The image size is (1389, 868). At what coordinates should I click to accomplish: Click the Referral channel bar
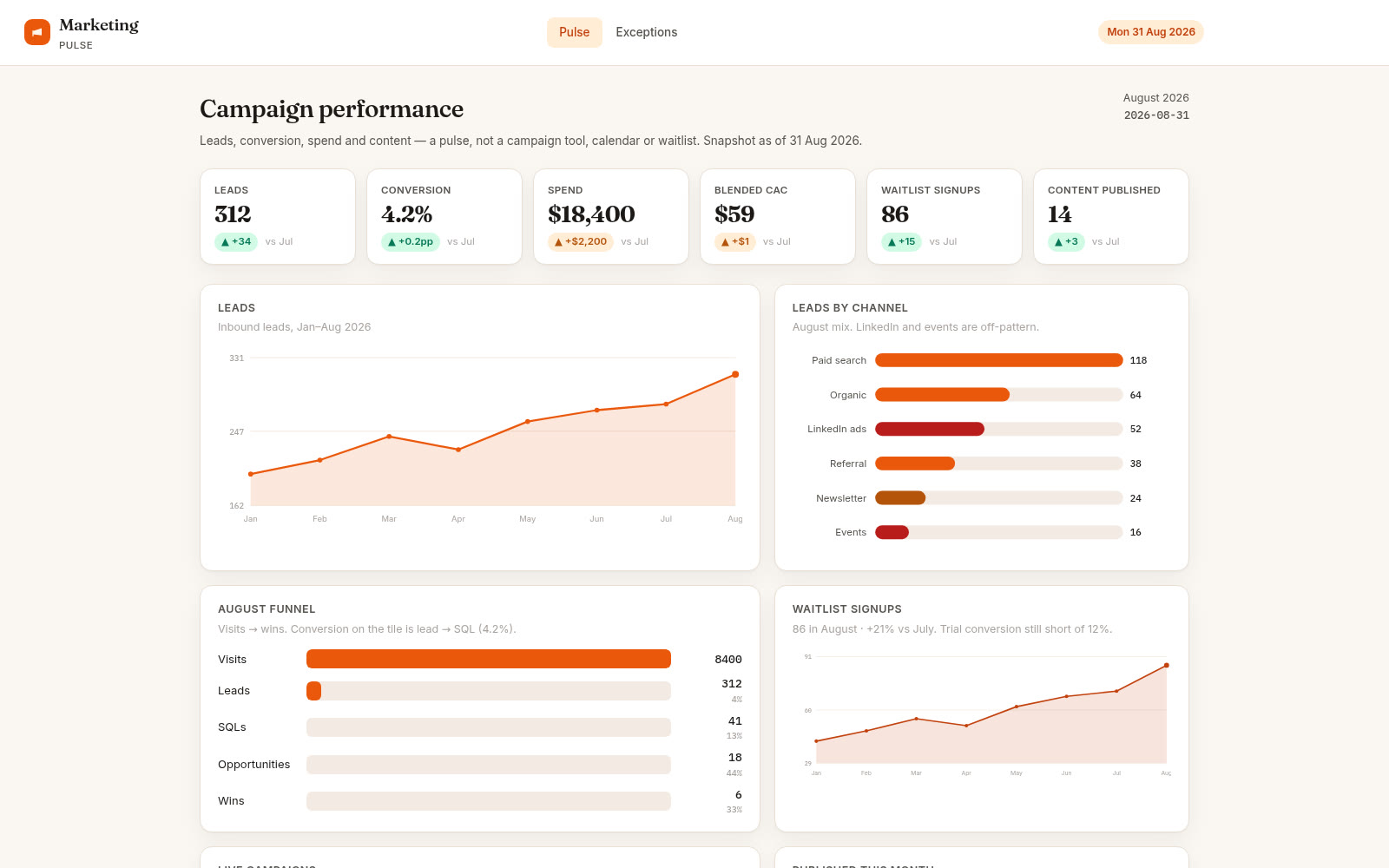[915, 464]
